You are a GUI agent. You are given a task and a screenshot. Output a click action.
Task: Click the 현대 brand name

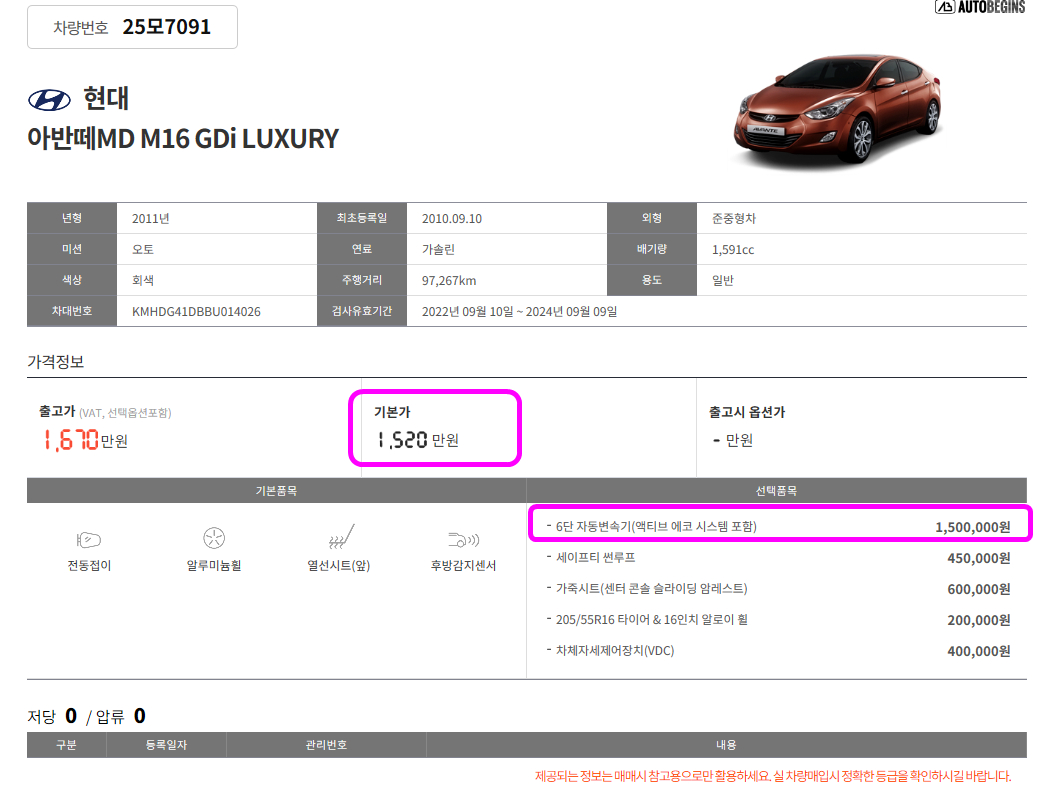pyautogui.click(x=105, y=99)
